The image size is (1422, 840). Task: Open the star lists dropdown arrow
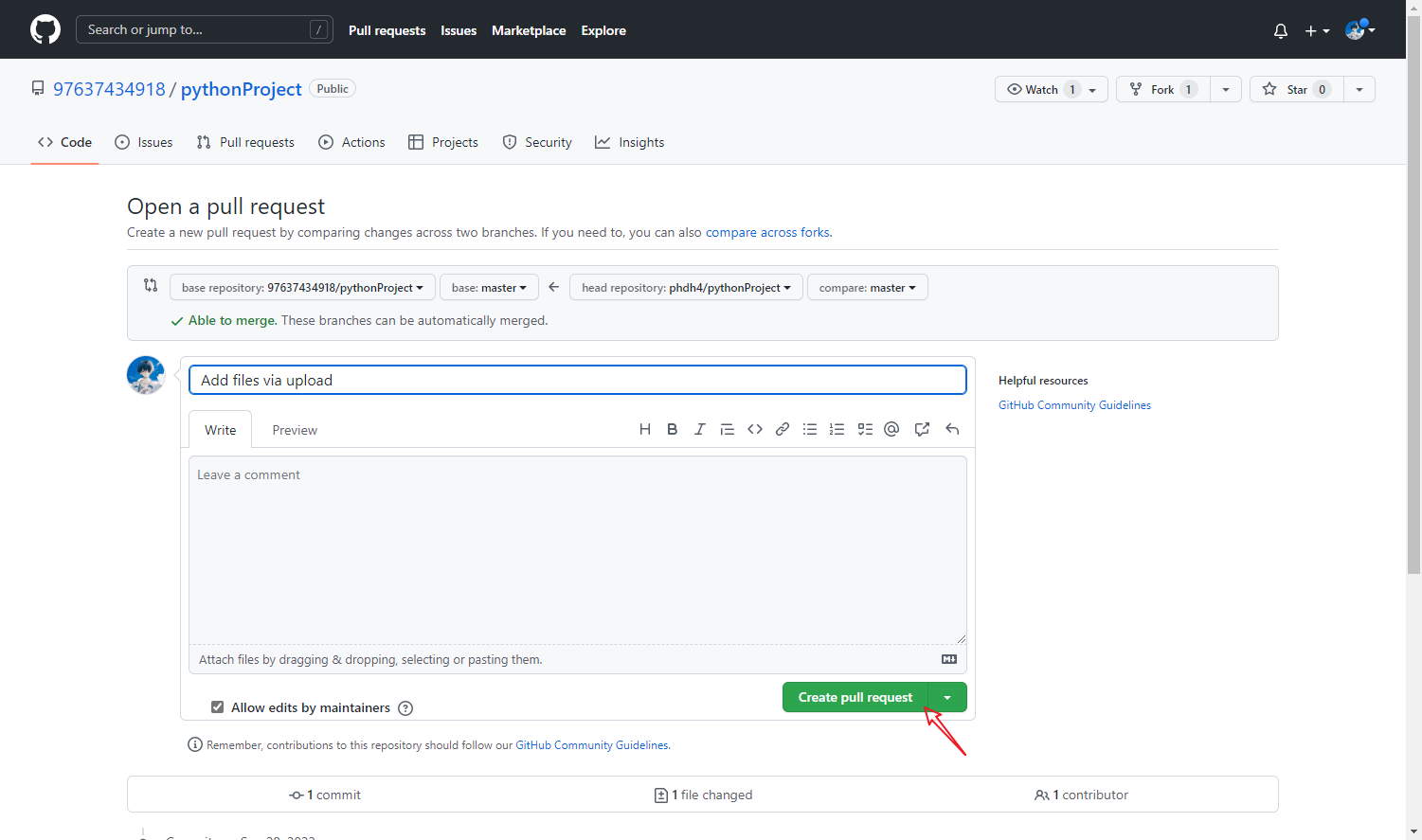pyautogui.click(x=1359, y=89)
